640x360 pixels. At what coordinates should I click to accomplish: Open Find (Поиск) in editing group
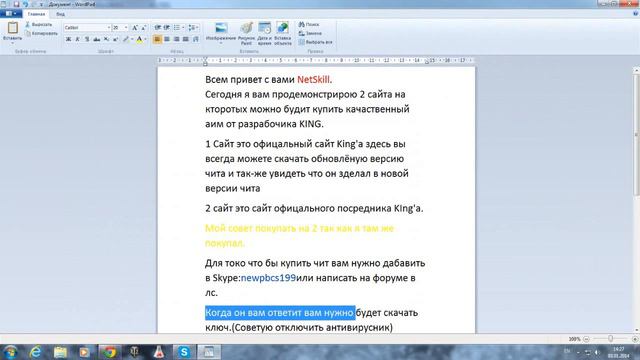click(309, 24)
